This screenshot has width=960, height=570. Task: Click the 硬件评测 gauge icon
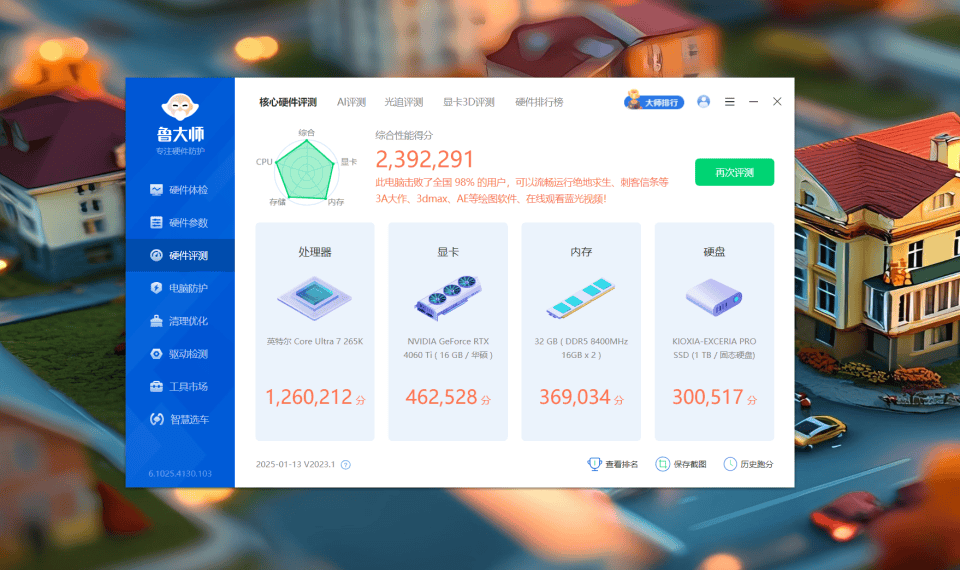point(156,255)
